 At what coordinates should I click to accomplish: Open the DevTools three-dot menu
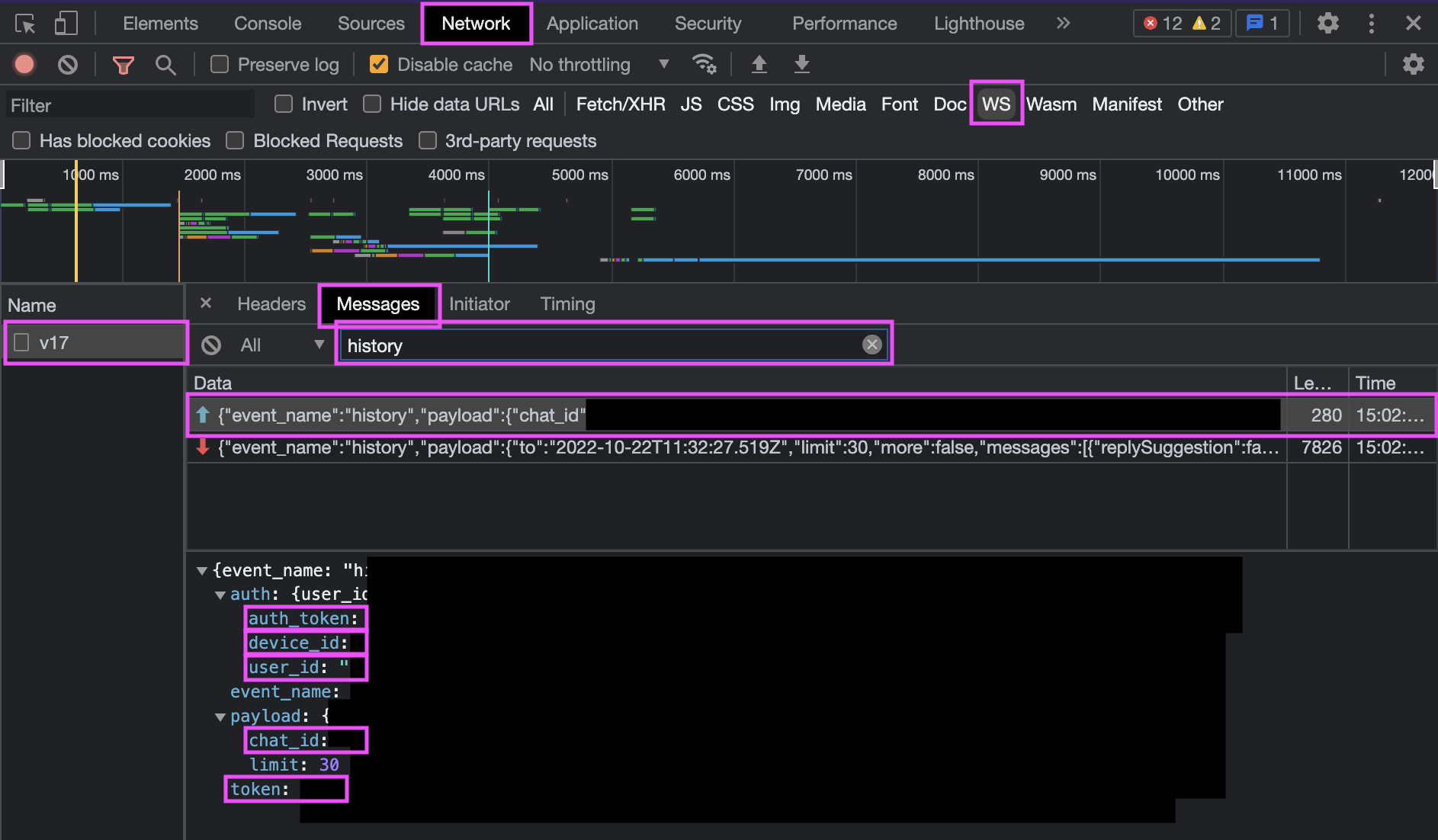point(1371,24)
